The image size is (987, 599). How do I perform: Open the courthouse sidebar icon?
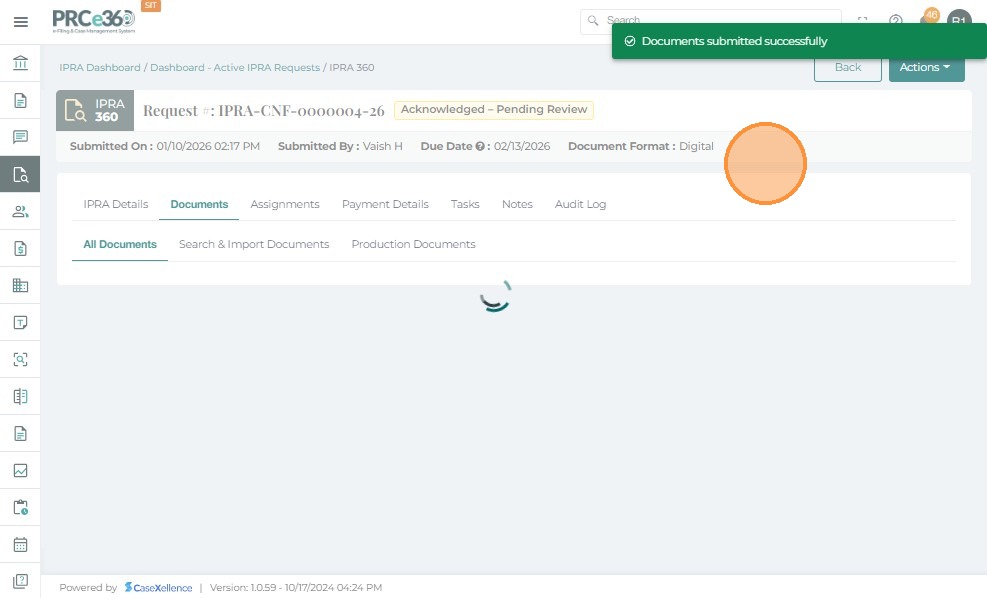[x=20, y=63]
